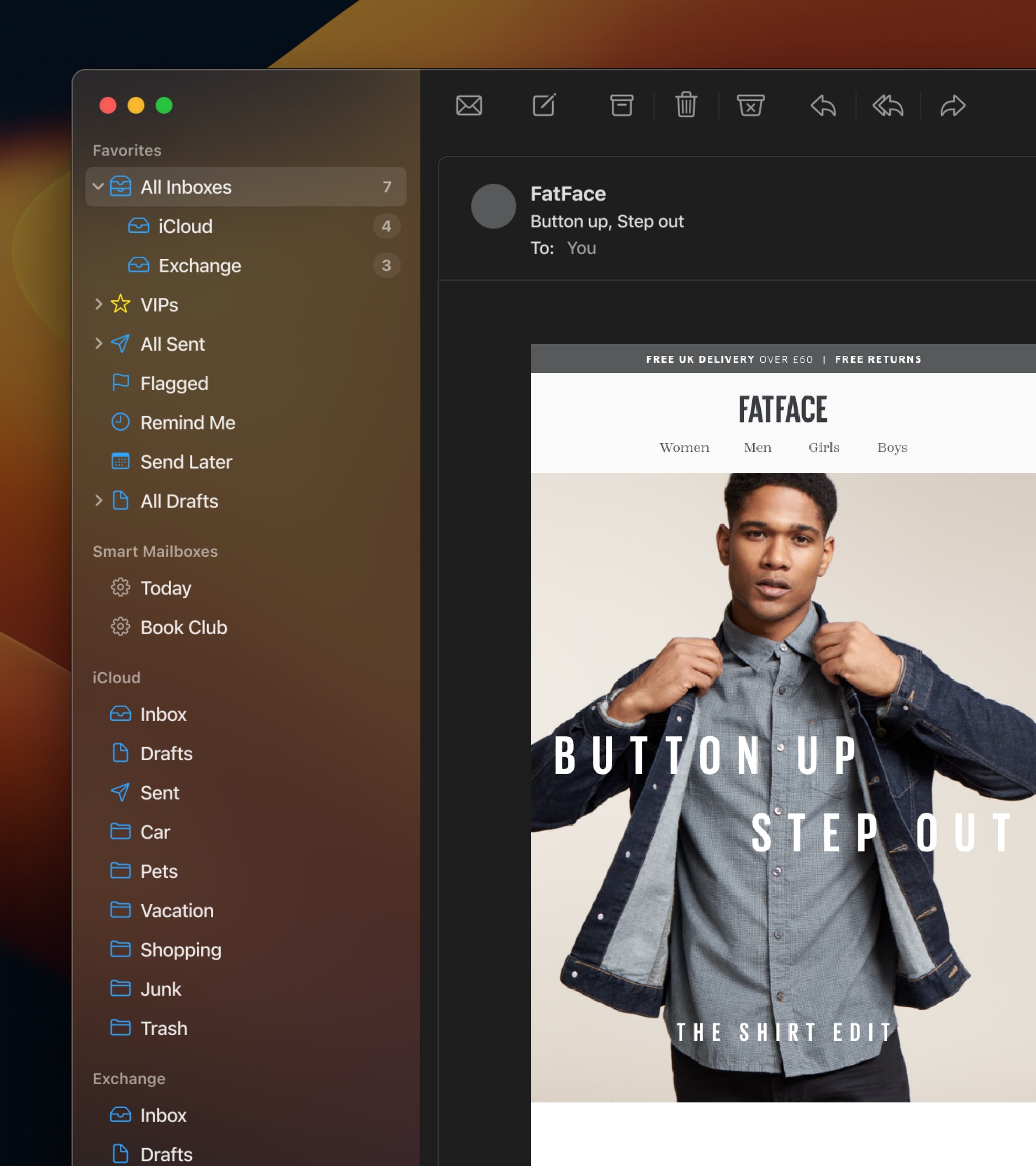1036x1166 pixels.
Task: Click the Vacation folder icon
Action: click(120, 910)
